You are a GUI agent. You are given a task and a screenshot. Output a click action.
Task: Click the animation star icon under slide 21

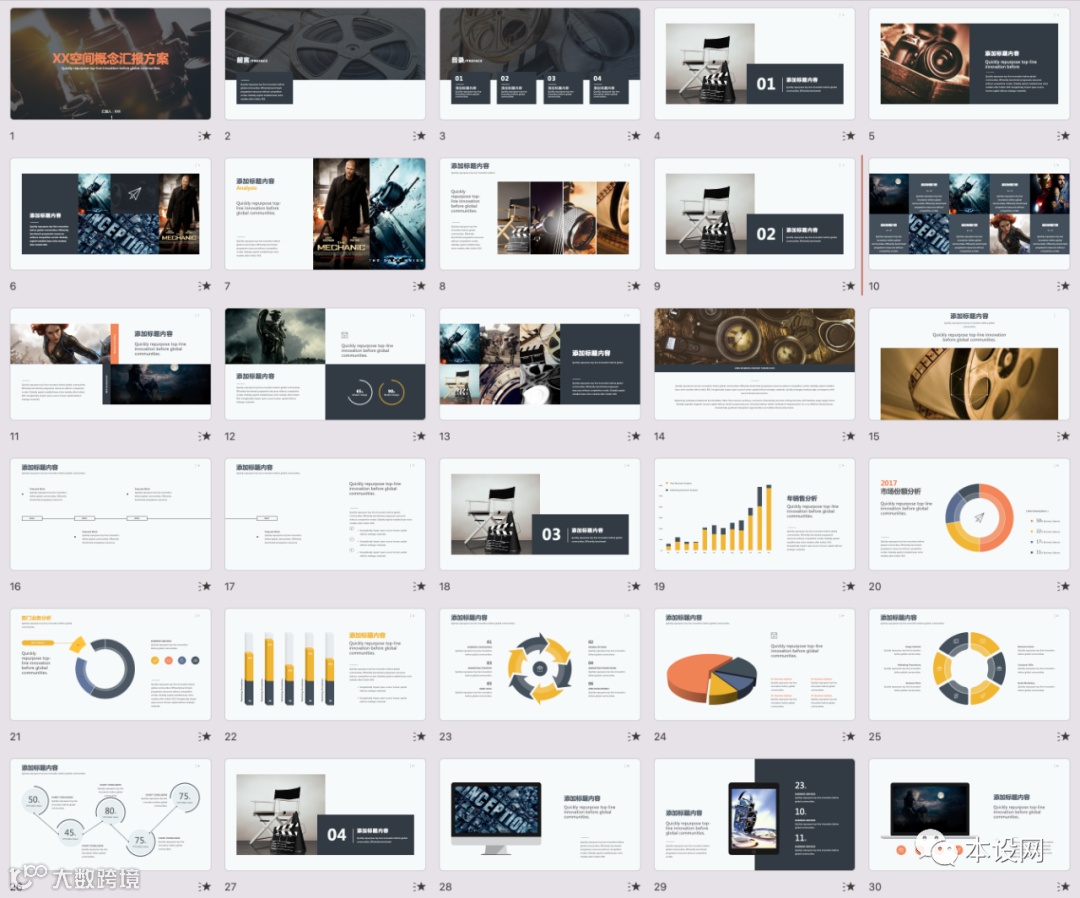[205, 736]
